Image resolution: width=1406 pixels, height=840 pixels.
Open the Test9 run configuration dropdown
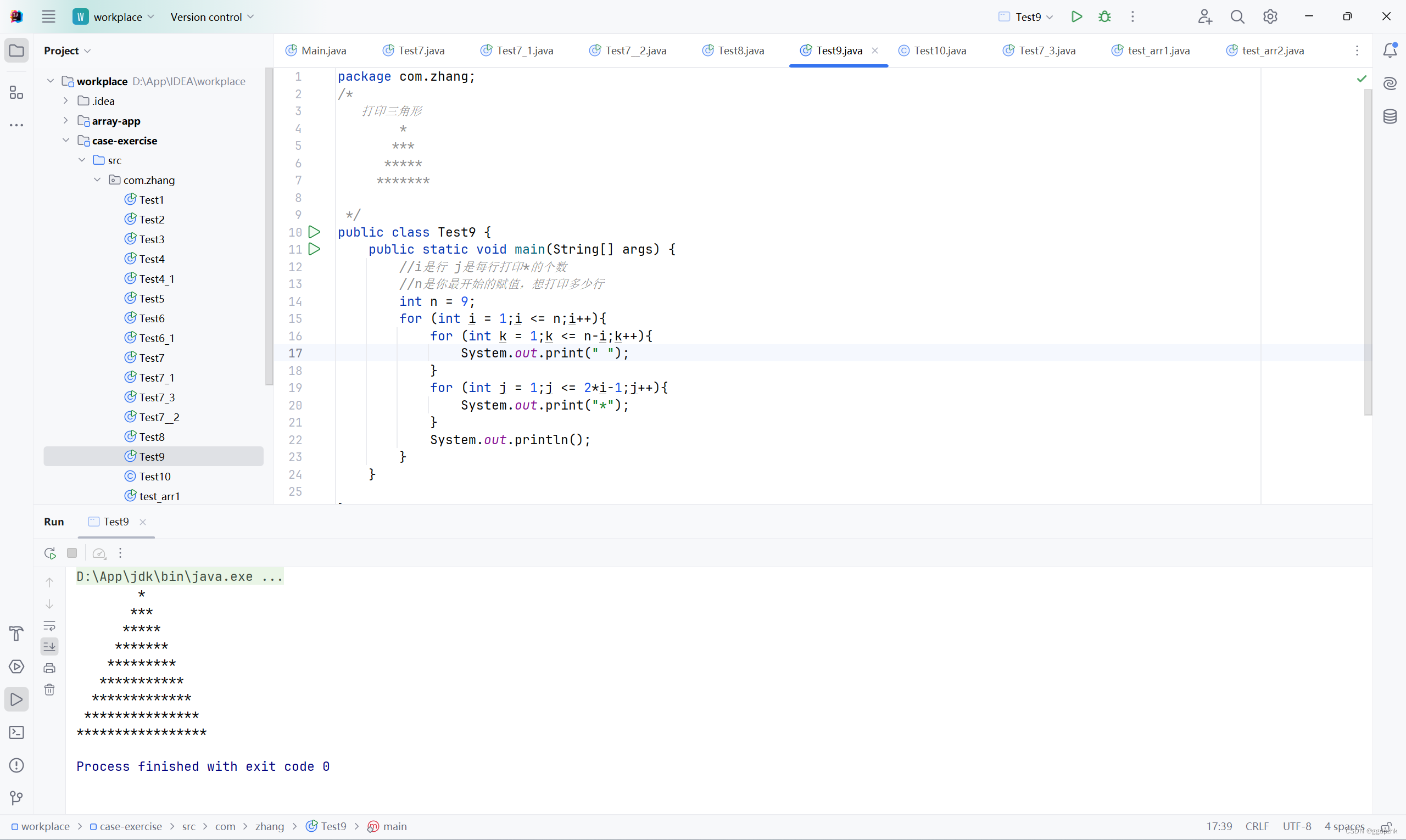[1025, 17]
